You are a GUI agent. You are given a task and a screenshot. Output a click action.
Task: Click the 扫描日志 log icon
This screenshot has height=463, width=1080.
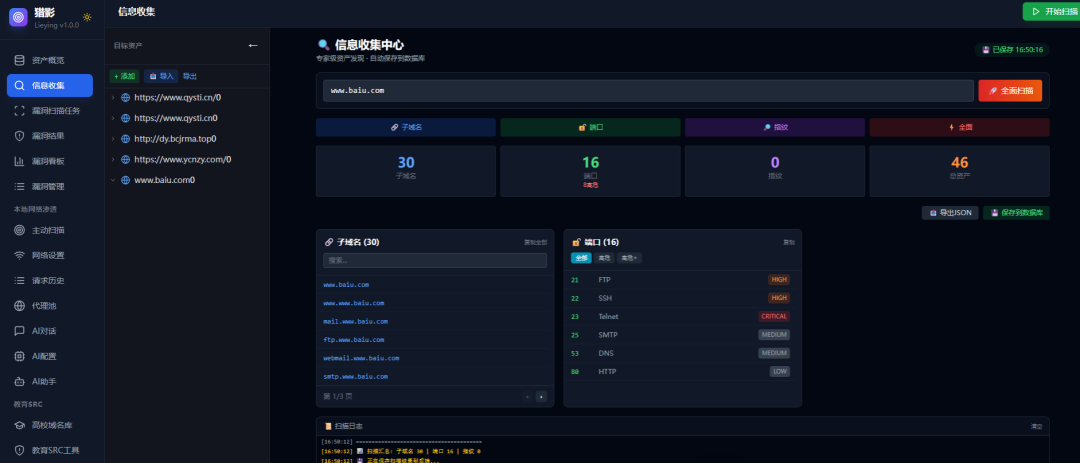[329, 426]
